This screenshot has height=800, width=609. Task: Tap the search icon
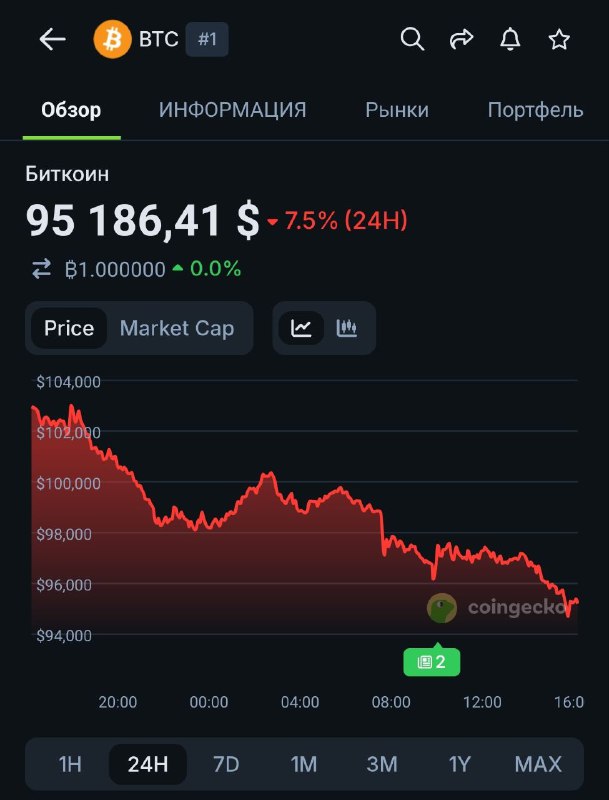(412, 39)
